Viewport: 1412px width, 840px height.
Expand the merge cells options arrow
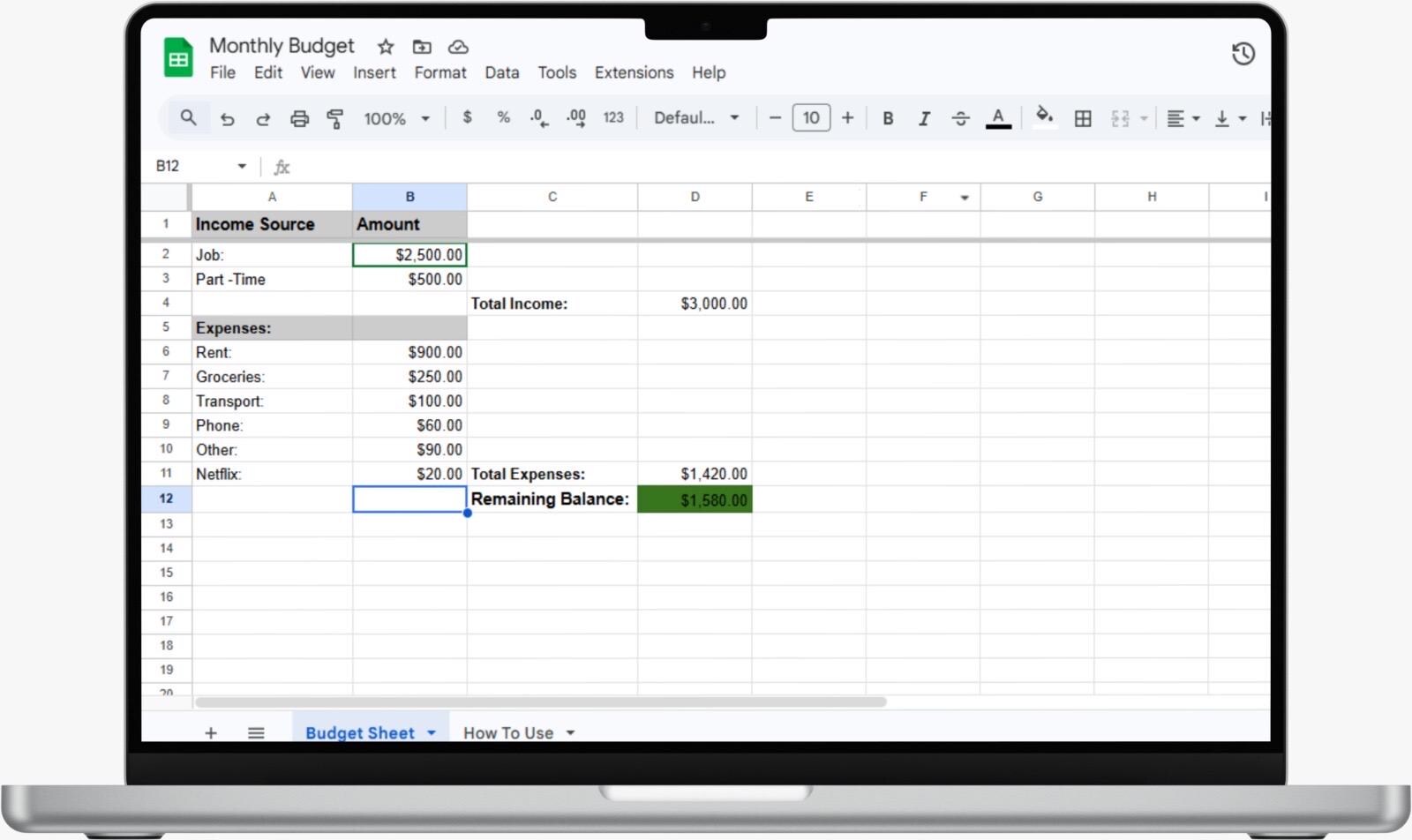[x=1145, y=118]
